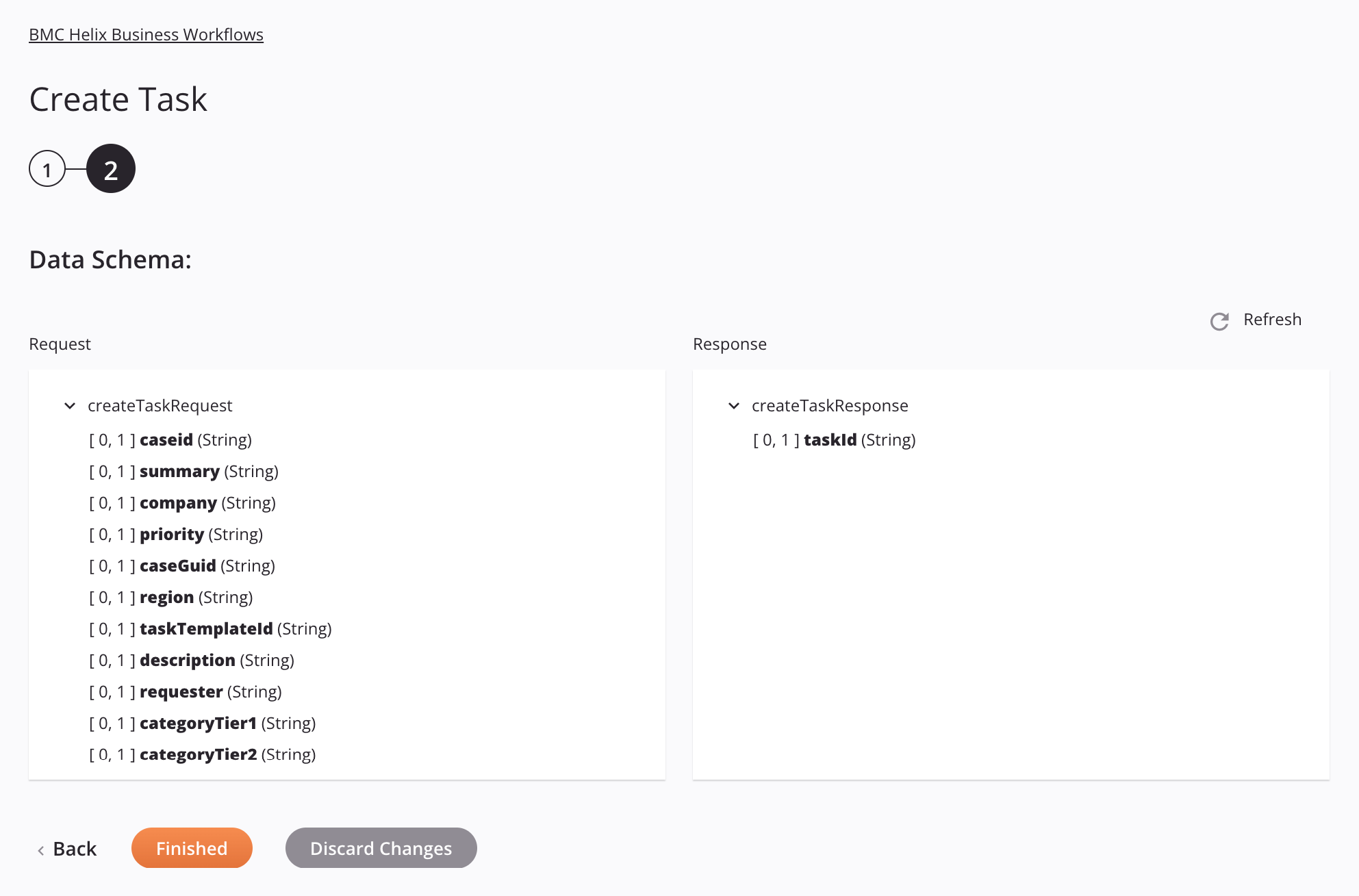Click the Back navigation arrow icon
Image resolution: width=1359 pixels, height=896 pixels.
[41, 848]
